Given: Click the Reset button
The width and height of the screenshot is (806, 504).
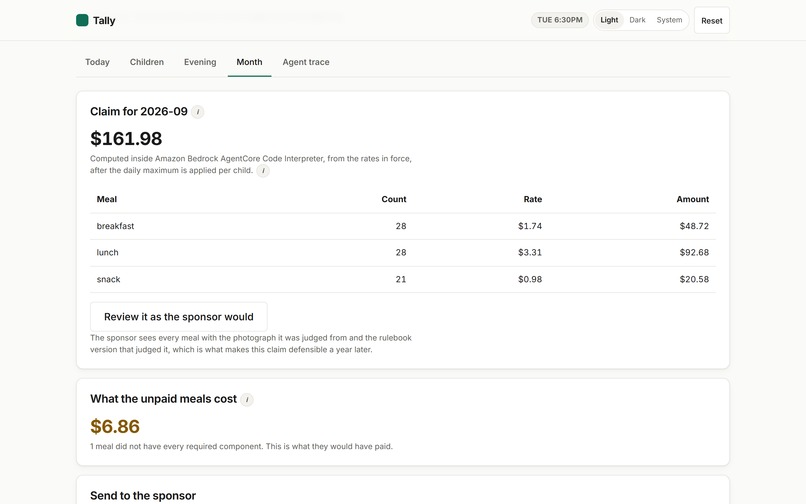Looking at the screenshot, I should (711, 21).
